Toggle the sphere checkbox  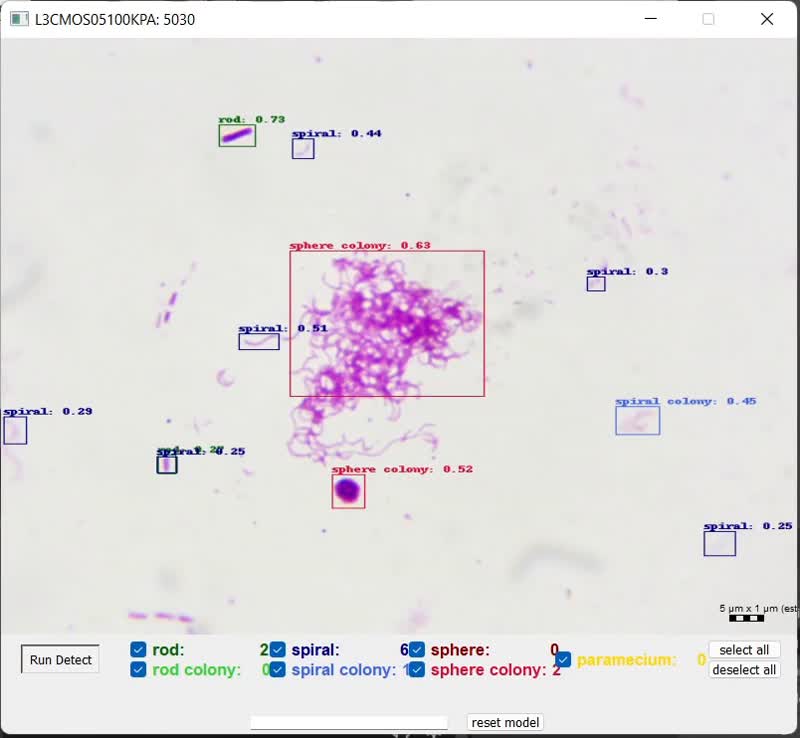[417, 650]
